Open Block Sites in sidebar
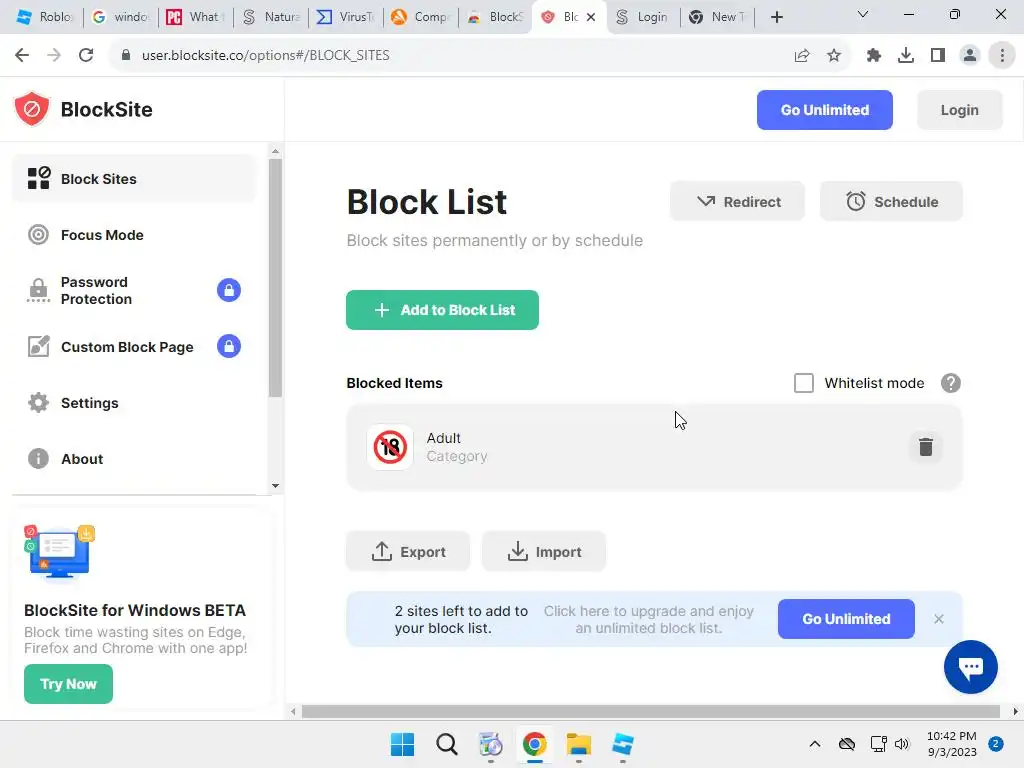 134,178
